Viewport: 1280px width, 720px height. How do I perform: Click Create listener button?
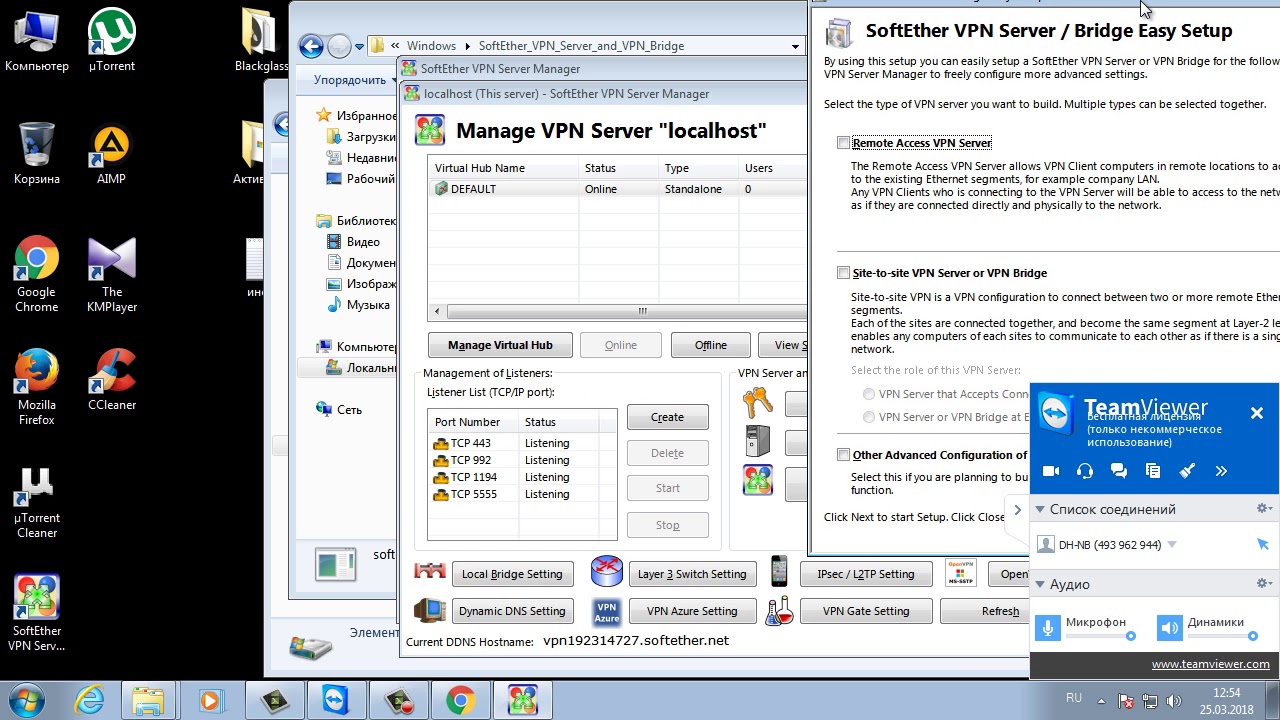coord(667,417)
